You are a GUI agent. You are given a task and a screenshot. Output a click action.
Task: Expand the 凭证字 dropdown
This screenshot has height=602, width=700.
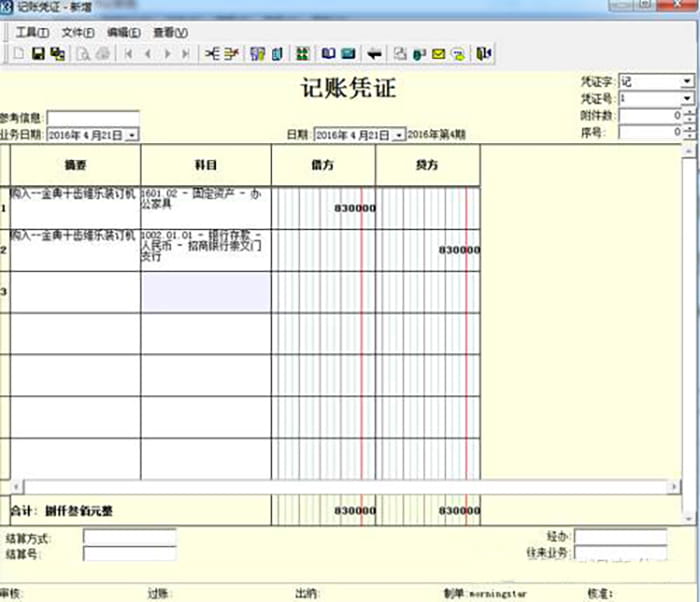(688, 81)
